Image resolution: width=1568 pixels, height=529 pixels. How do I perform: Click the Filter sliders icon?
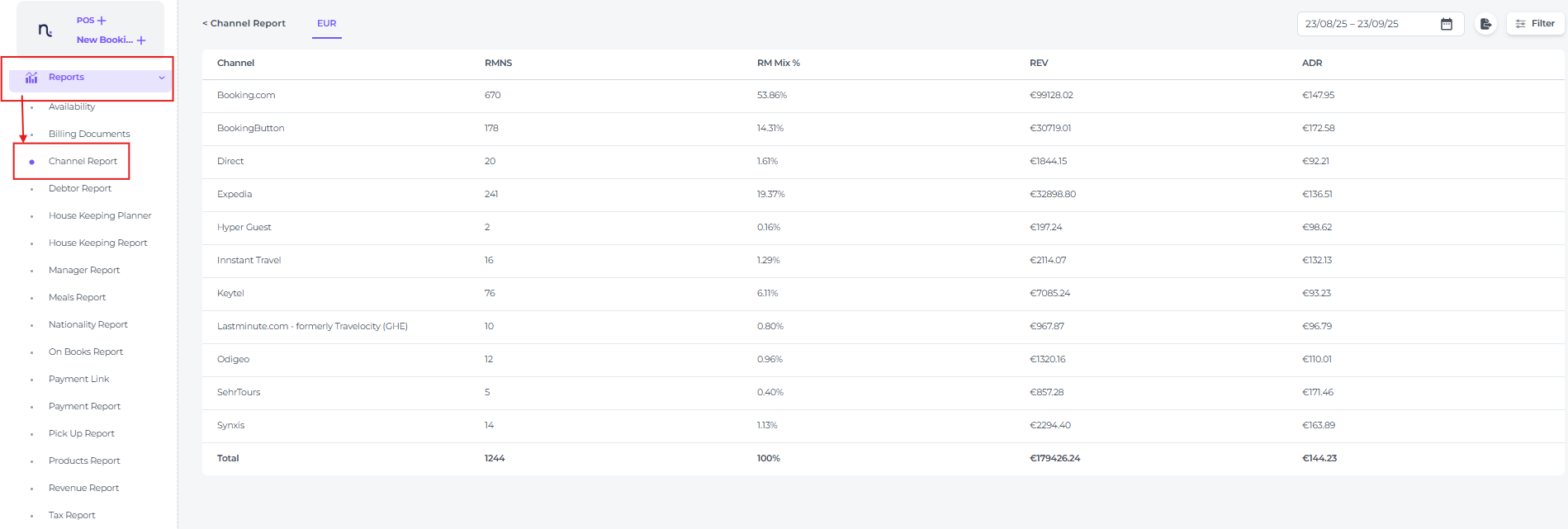tap(1520, 24)
